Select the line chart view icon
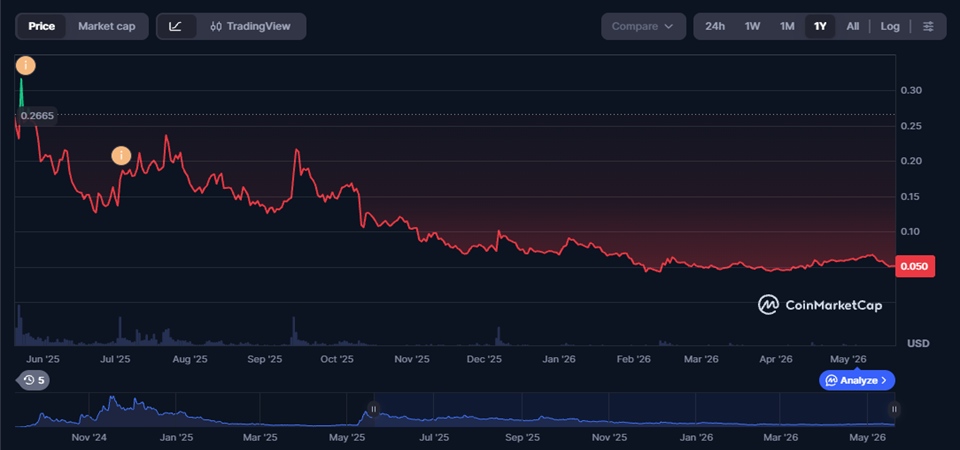 (x=176, y=26)
